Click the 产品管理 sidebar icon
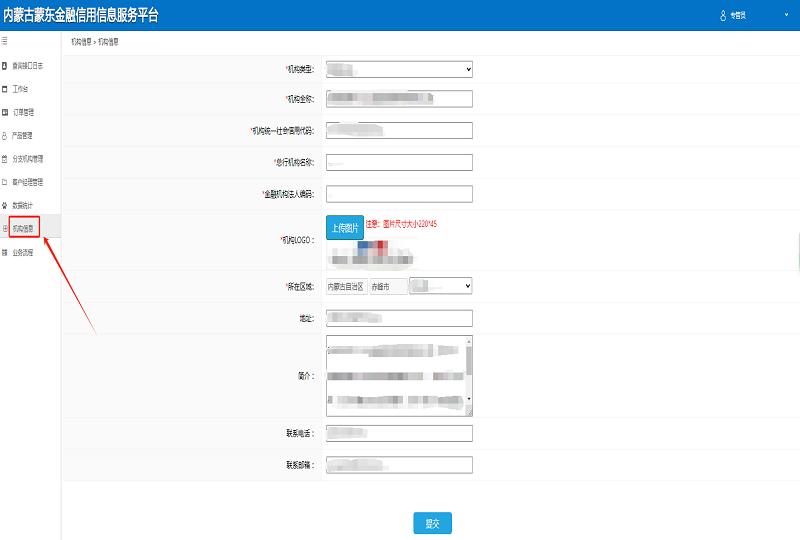The image size is (800, 540). pos(5,135)
